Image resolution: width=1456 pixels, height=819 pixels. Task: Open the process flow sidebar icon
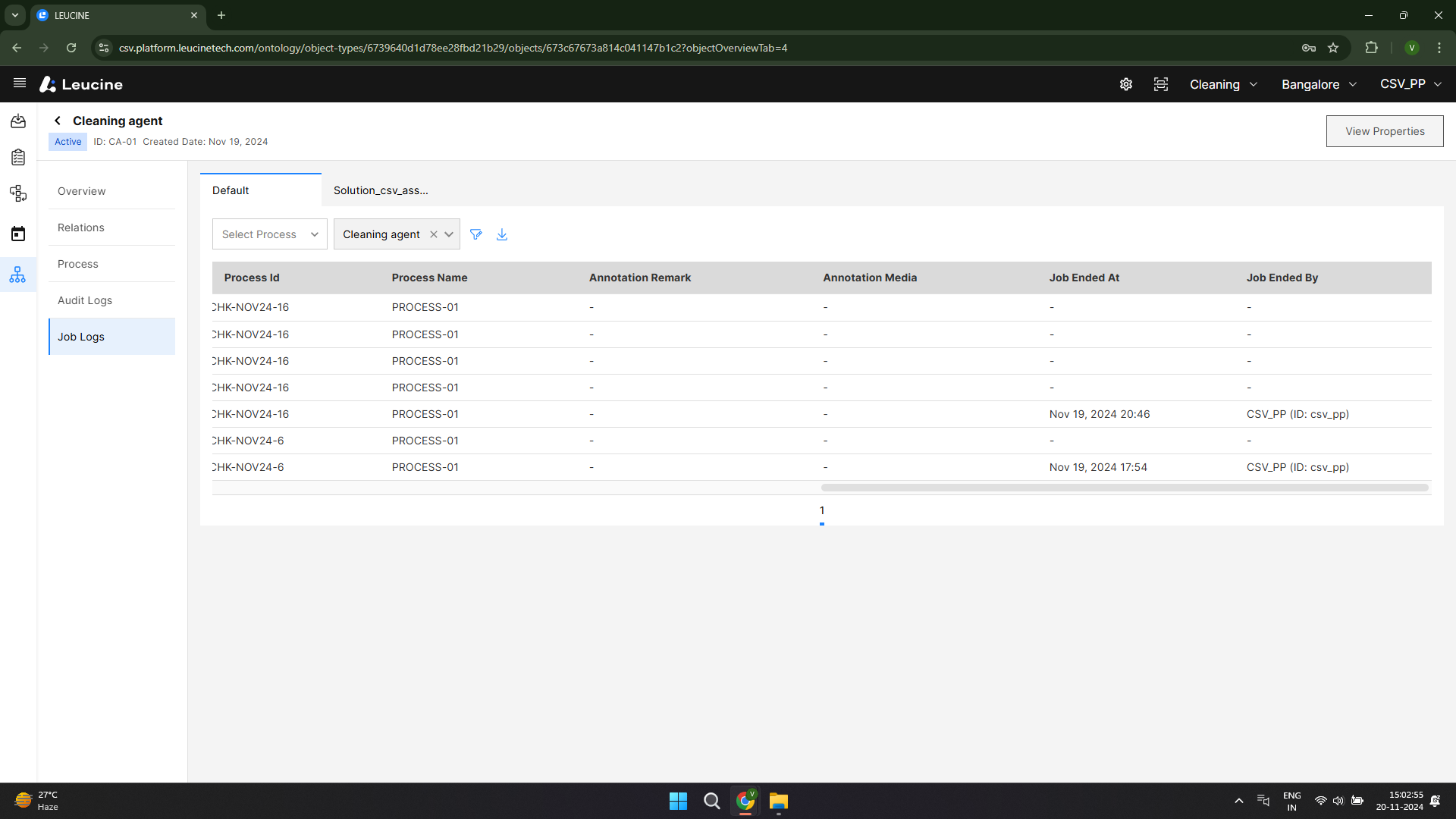click(x=18, y=194)
